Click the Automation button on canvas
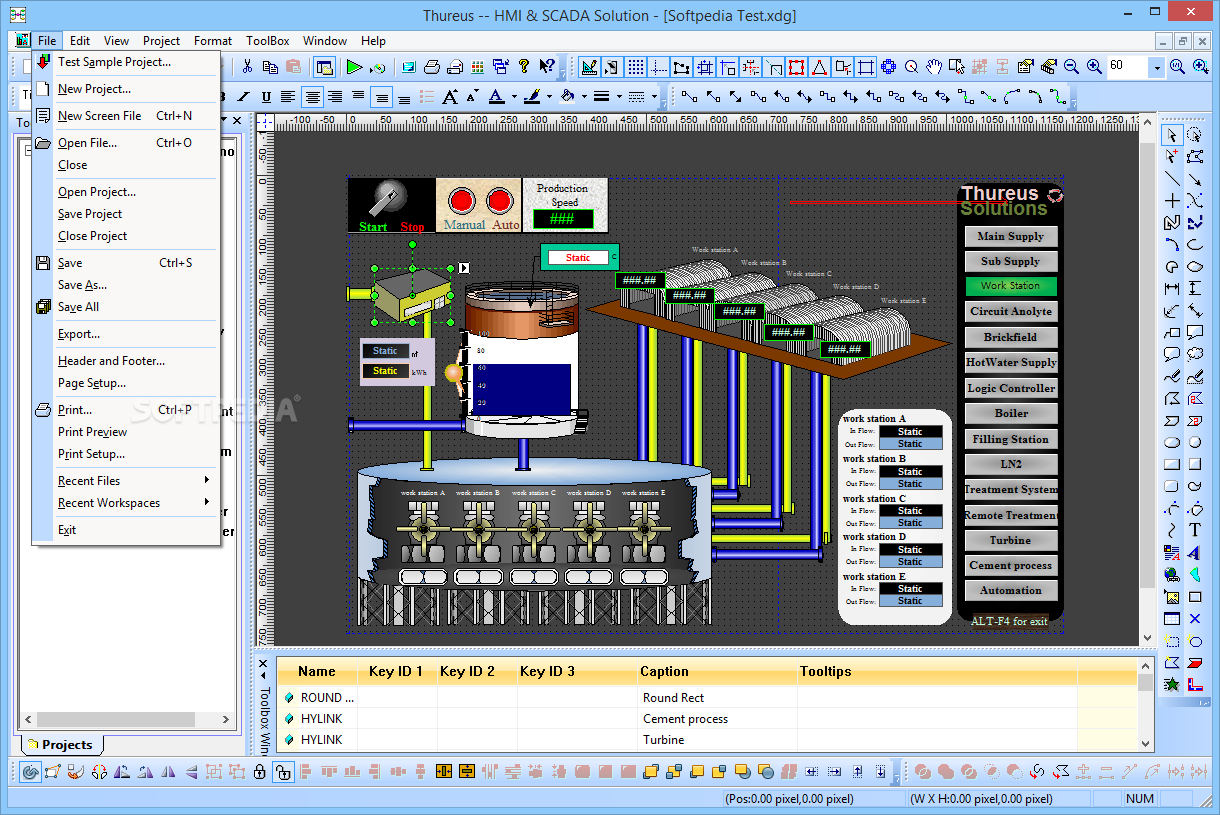 1010,591
